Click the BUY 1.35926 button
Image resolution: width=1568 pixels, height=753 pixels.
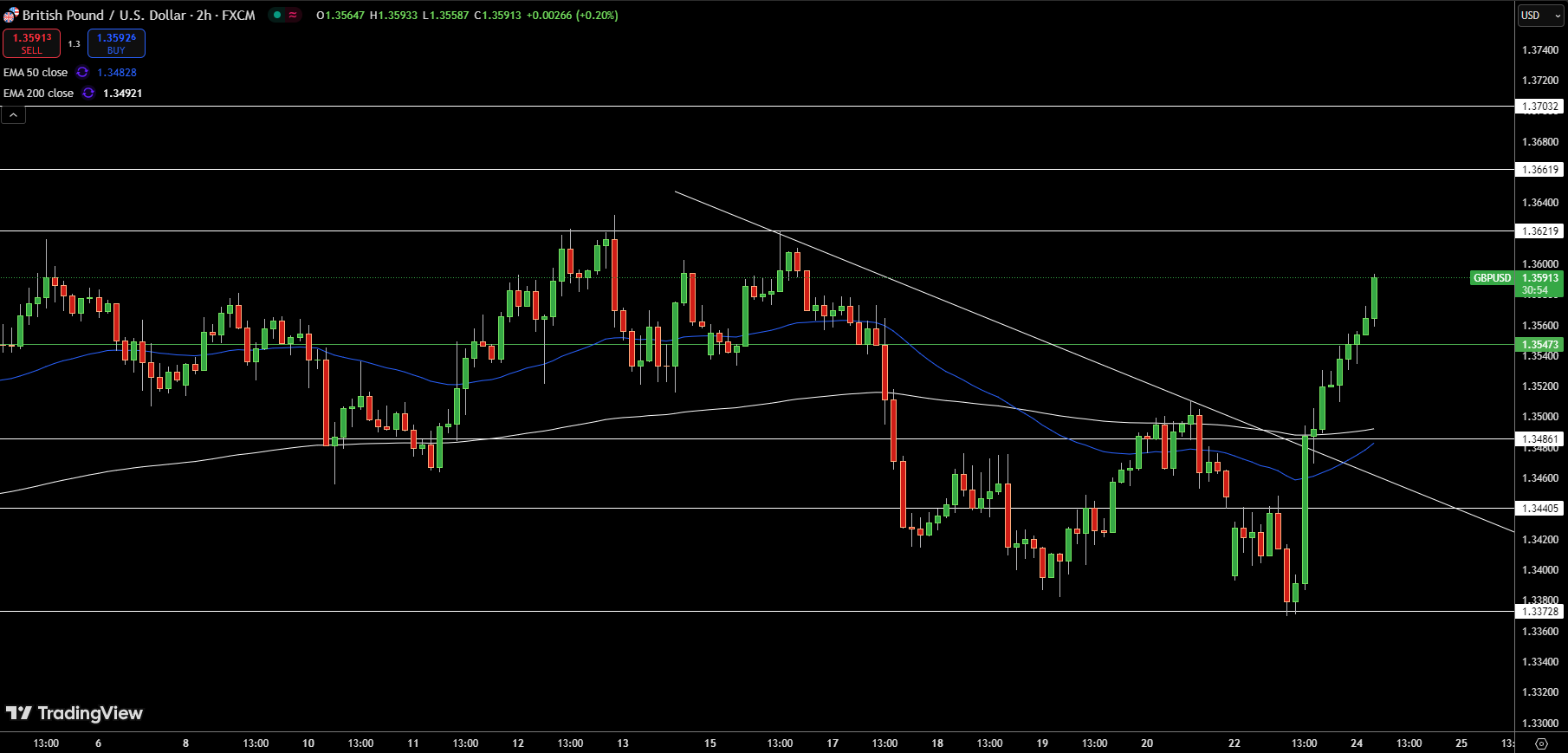coord(116,43)
